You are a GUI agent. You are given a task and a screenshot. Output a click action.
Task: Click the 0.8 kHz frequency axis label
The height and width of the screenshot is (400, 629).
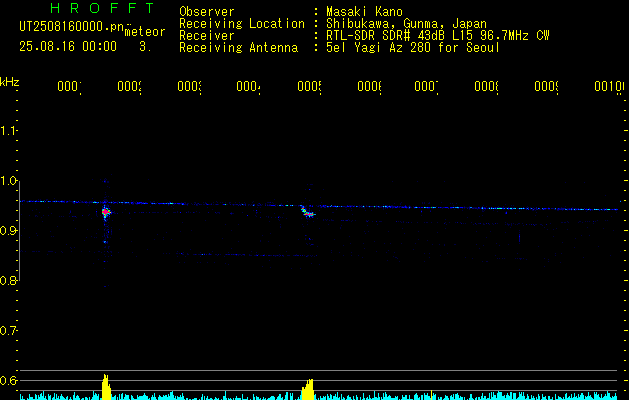8,281
